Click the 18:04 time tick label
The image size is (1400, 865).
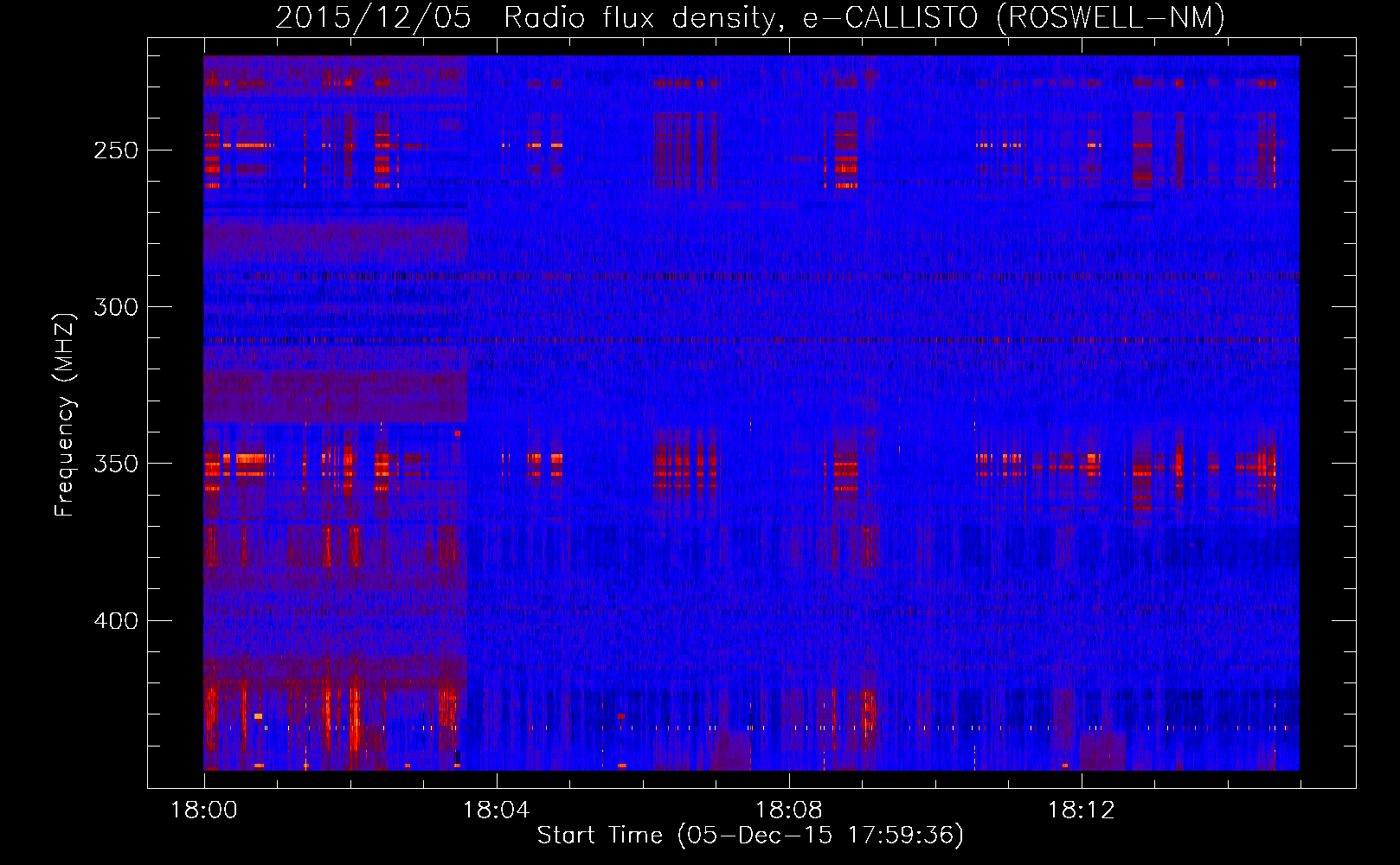497,811
